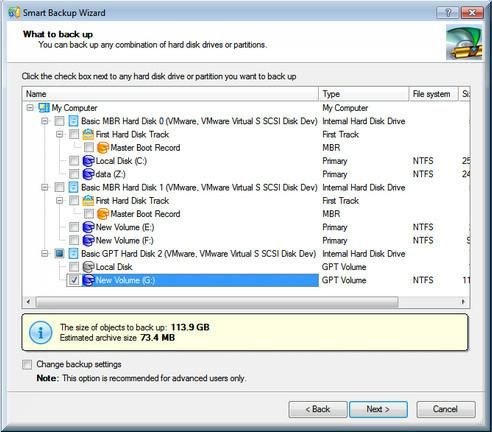
Task: Click the Local Disk (C:) partition icon
Action: (x=88, y=161)
